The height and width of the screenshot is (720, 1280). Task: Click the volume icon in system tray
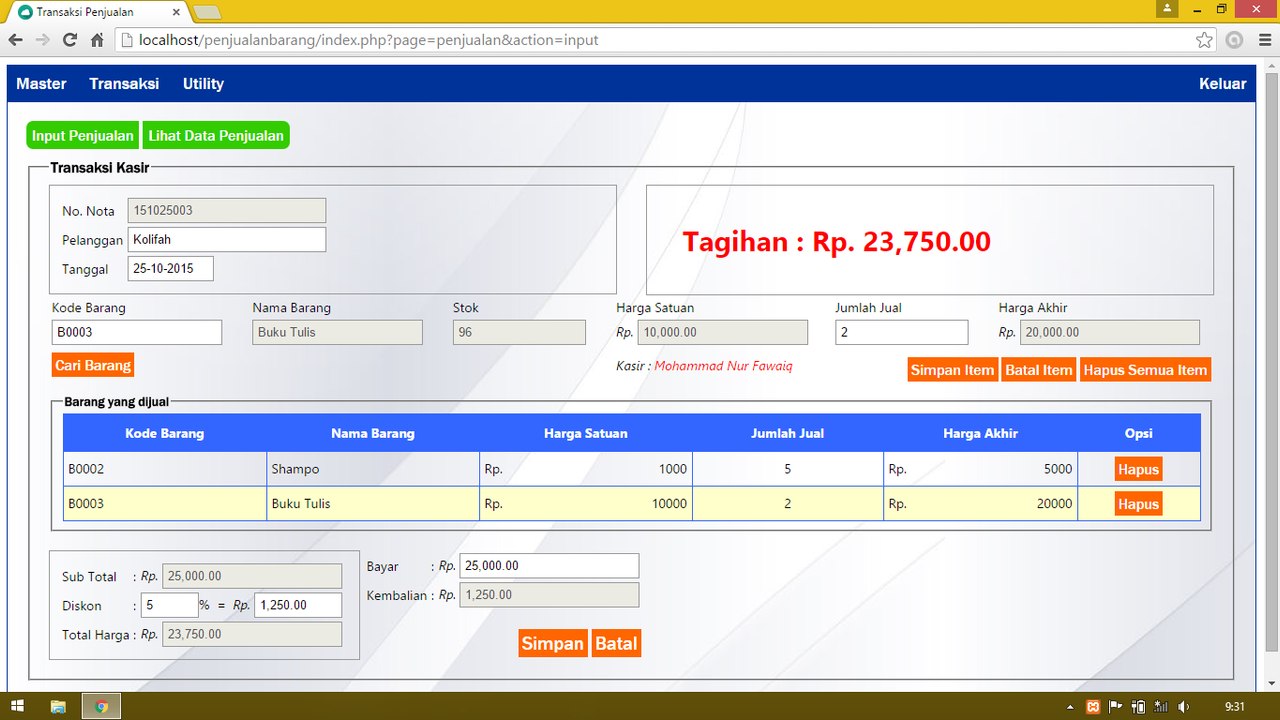point(1184,707)
